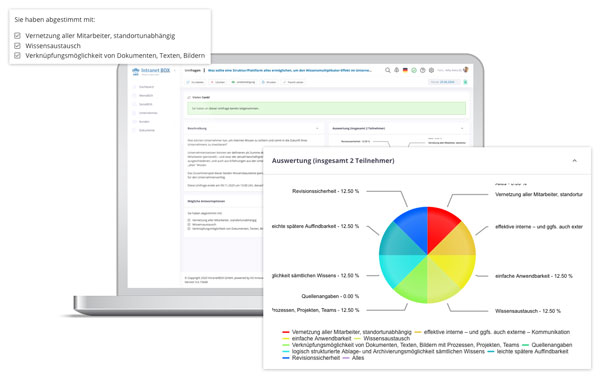This screenshot has width=600, height=378.
Task: Click the green checkmark status icon
Action: tap(414, 70)
